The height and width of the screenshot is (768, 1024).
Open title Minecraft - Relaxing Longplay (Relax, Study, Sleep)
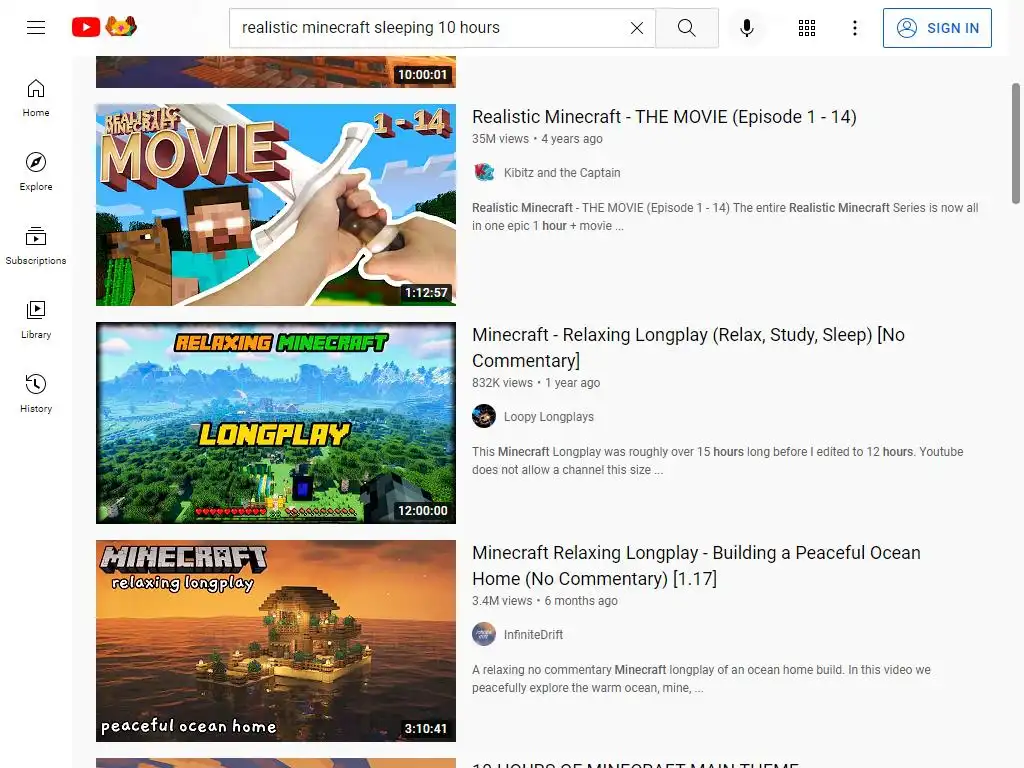tap(688, 347)
